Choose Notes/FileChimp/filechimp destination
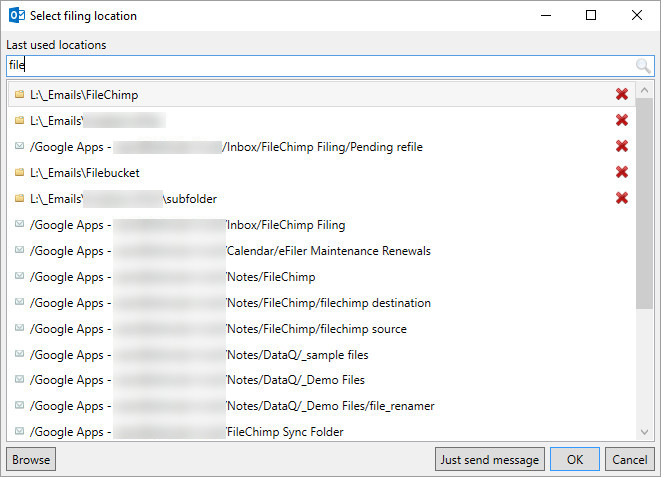The image size is (661, 477). (x=321, y=303)
